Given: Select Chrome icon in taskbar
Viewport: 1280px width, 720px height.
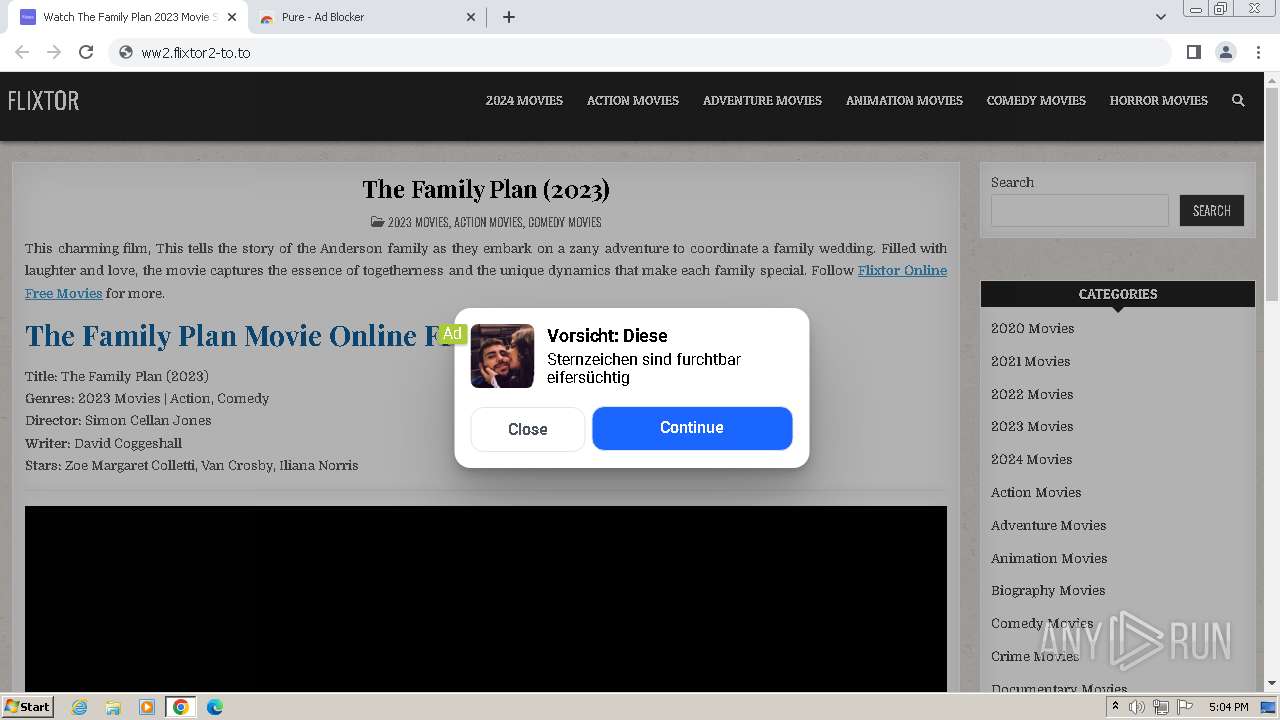Looking at the screenshot, I should click(x=180, y=707).
